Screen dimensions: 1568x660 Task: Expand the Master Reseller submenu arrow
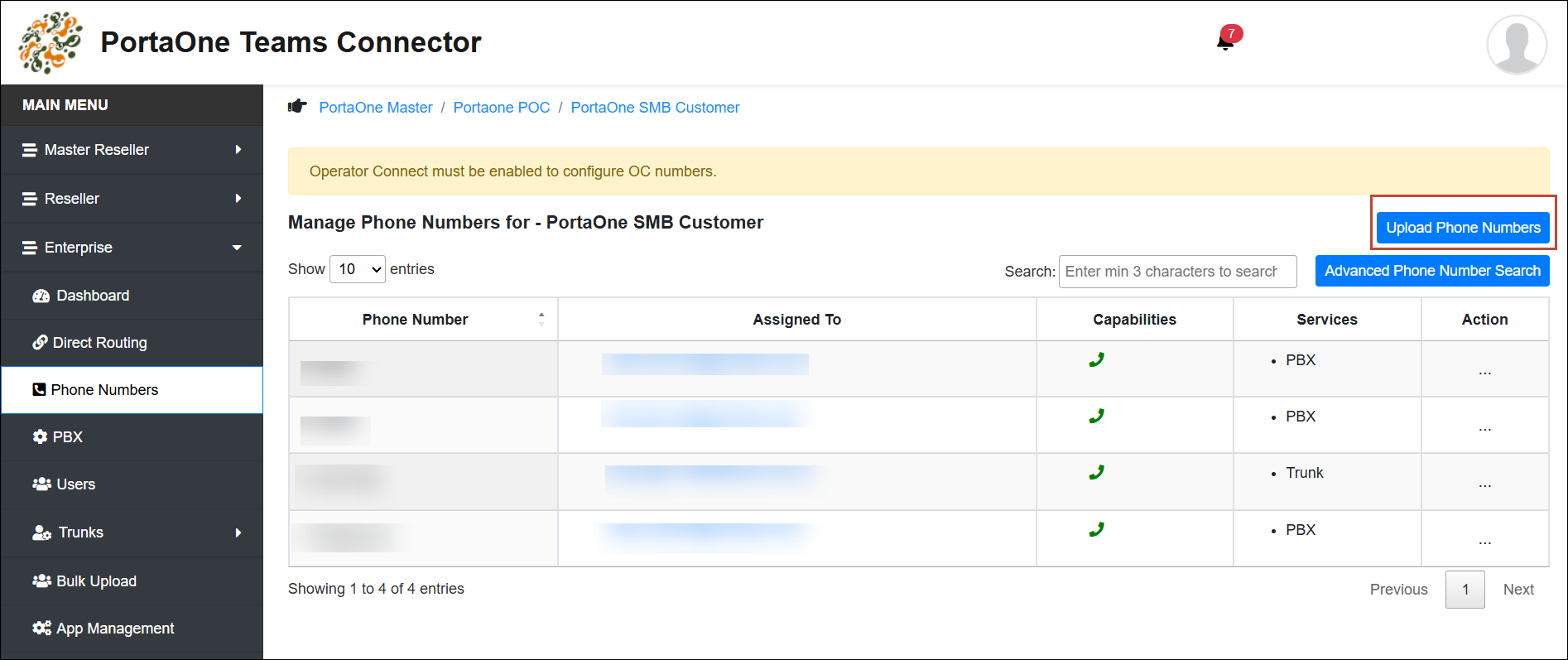coord(238,150)
